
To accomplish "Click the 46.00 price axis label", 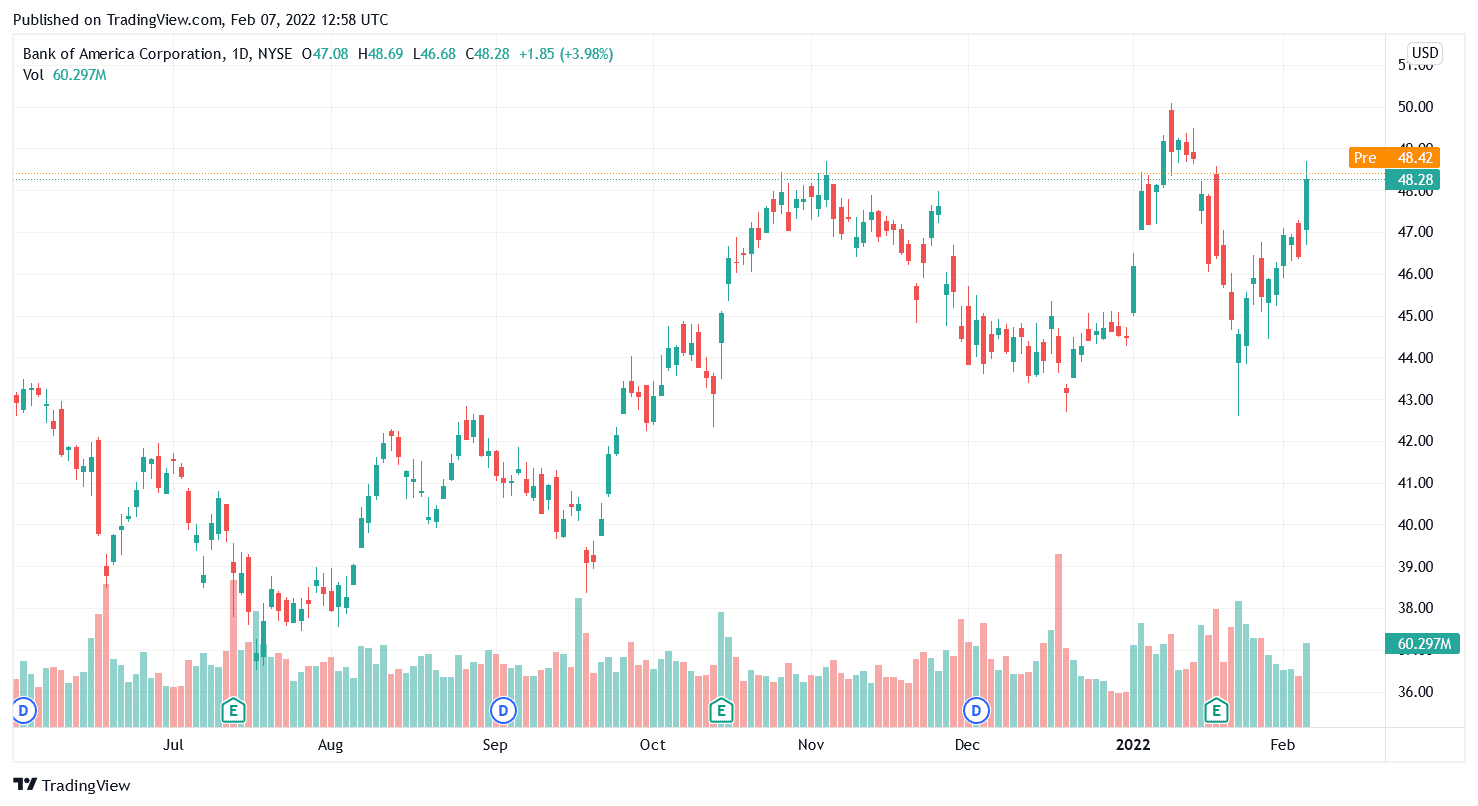I will (1417, 274).
